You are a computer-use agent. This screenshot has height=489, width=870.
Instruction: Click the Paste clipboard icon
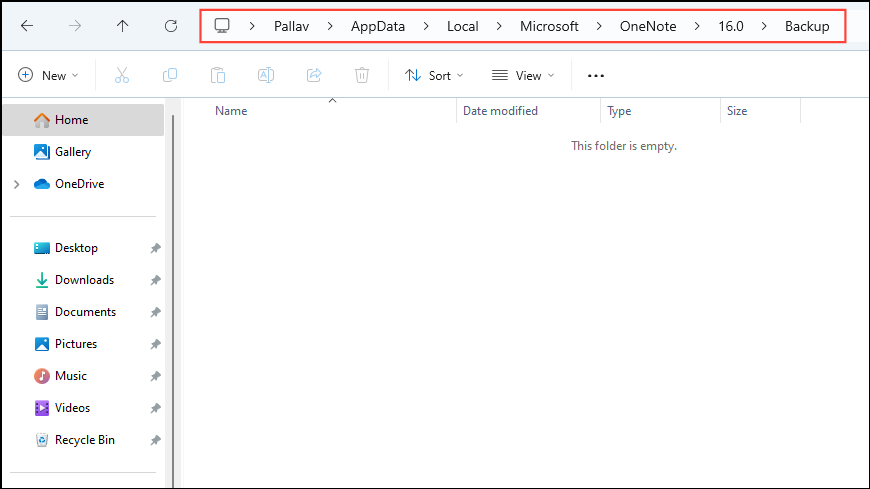pyautogui.click(x=218, y=75)
